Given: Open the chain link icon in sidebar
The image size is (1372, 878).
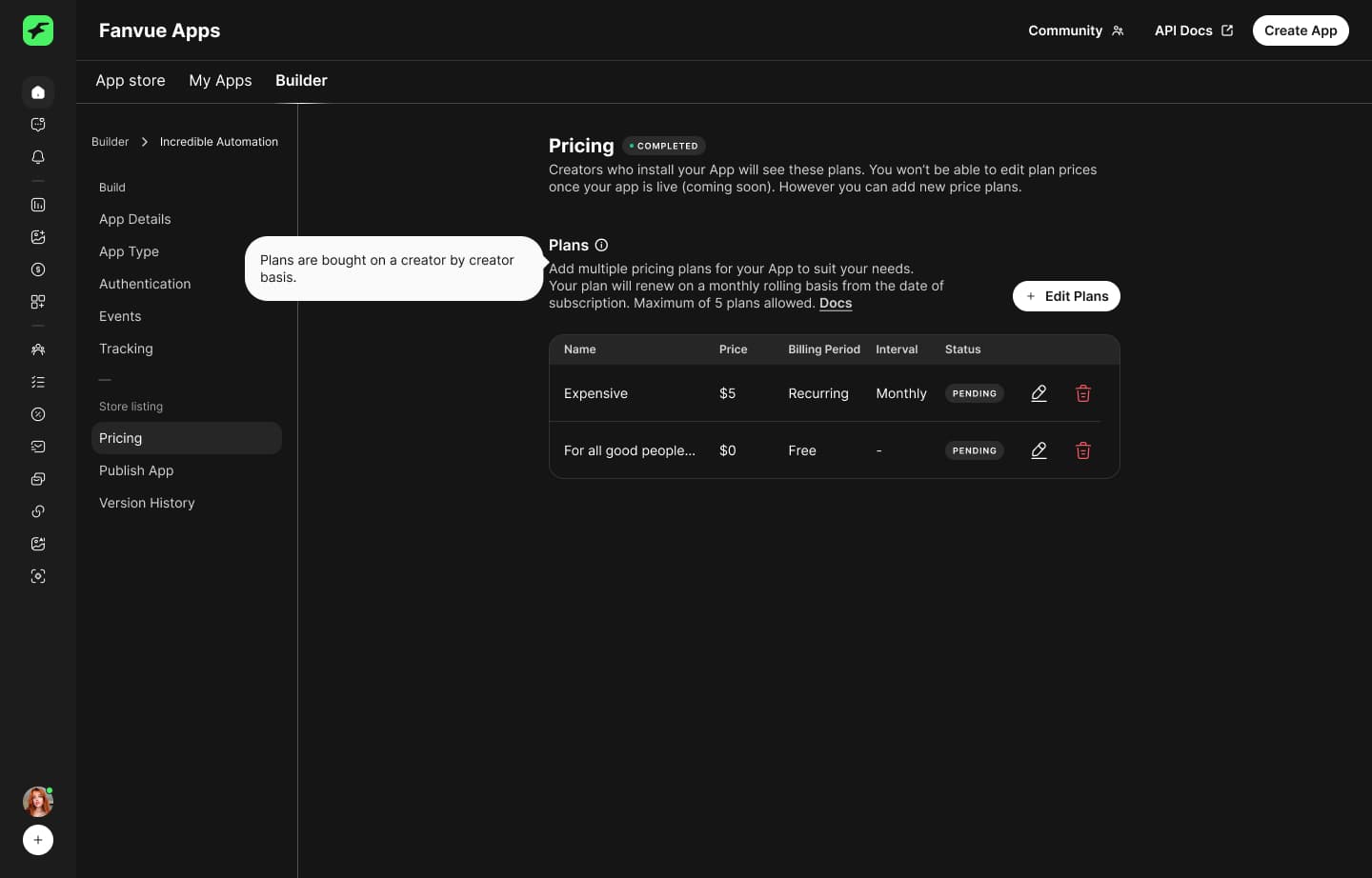Looking at the screenshot, I should pos(38,511).
